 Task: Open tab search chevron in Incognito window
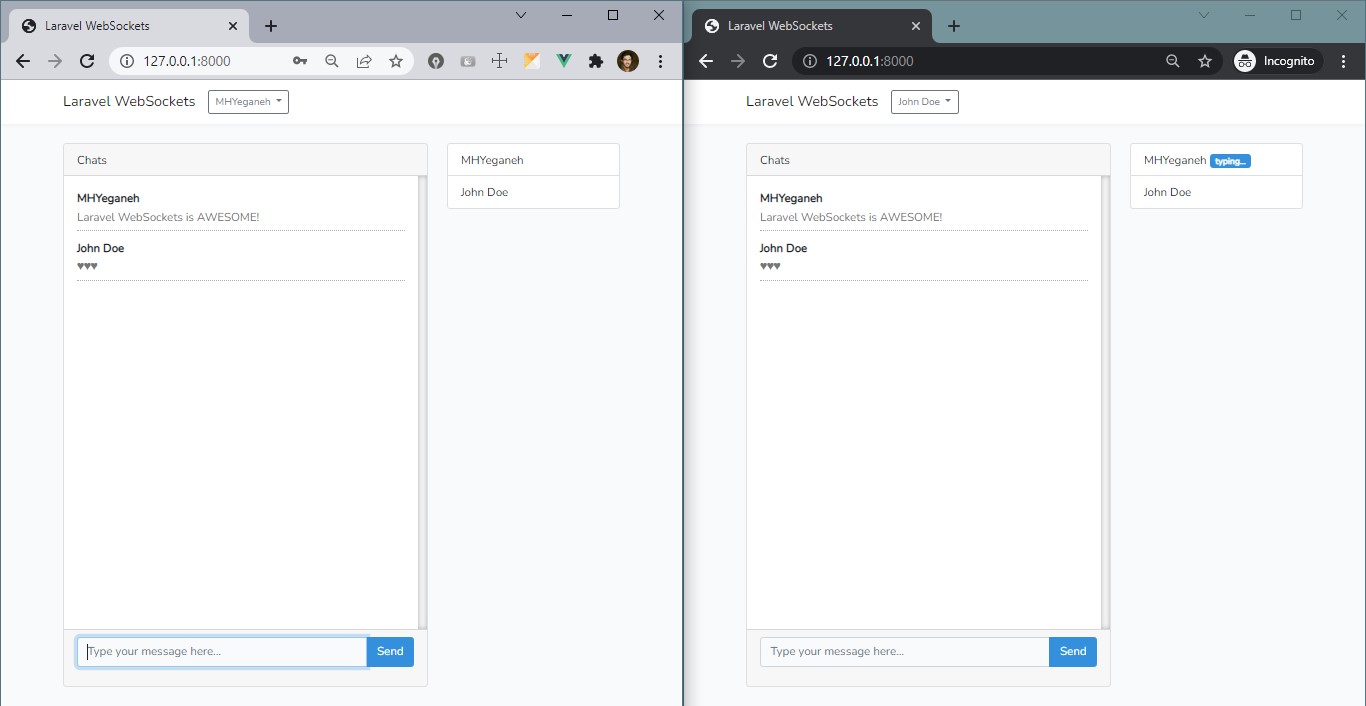point(1204,15)
